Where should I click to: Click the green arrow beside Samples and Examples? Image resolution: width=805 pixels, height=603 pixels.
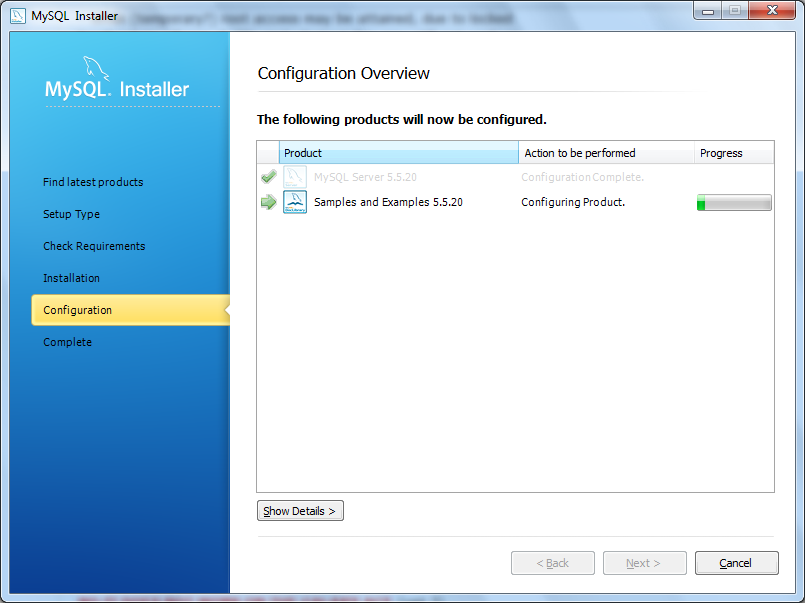[269, 202]
